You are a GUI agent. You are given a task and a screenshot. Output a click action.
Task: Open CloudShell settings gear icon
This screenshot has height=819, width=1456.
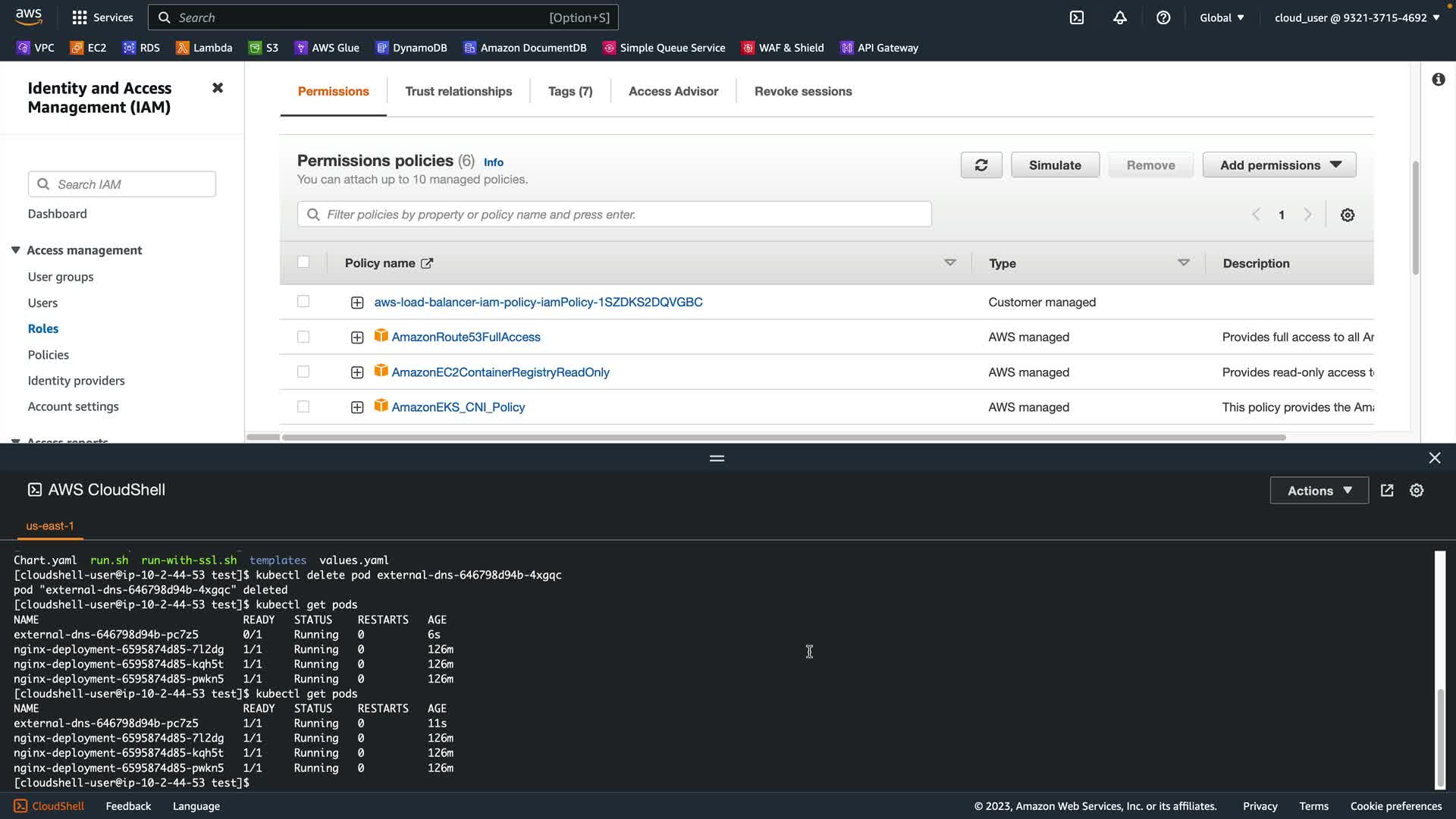(1417, 491)
